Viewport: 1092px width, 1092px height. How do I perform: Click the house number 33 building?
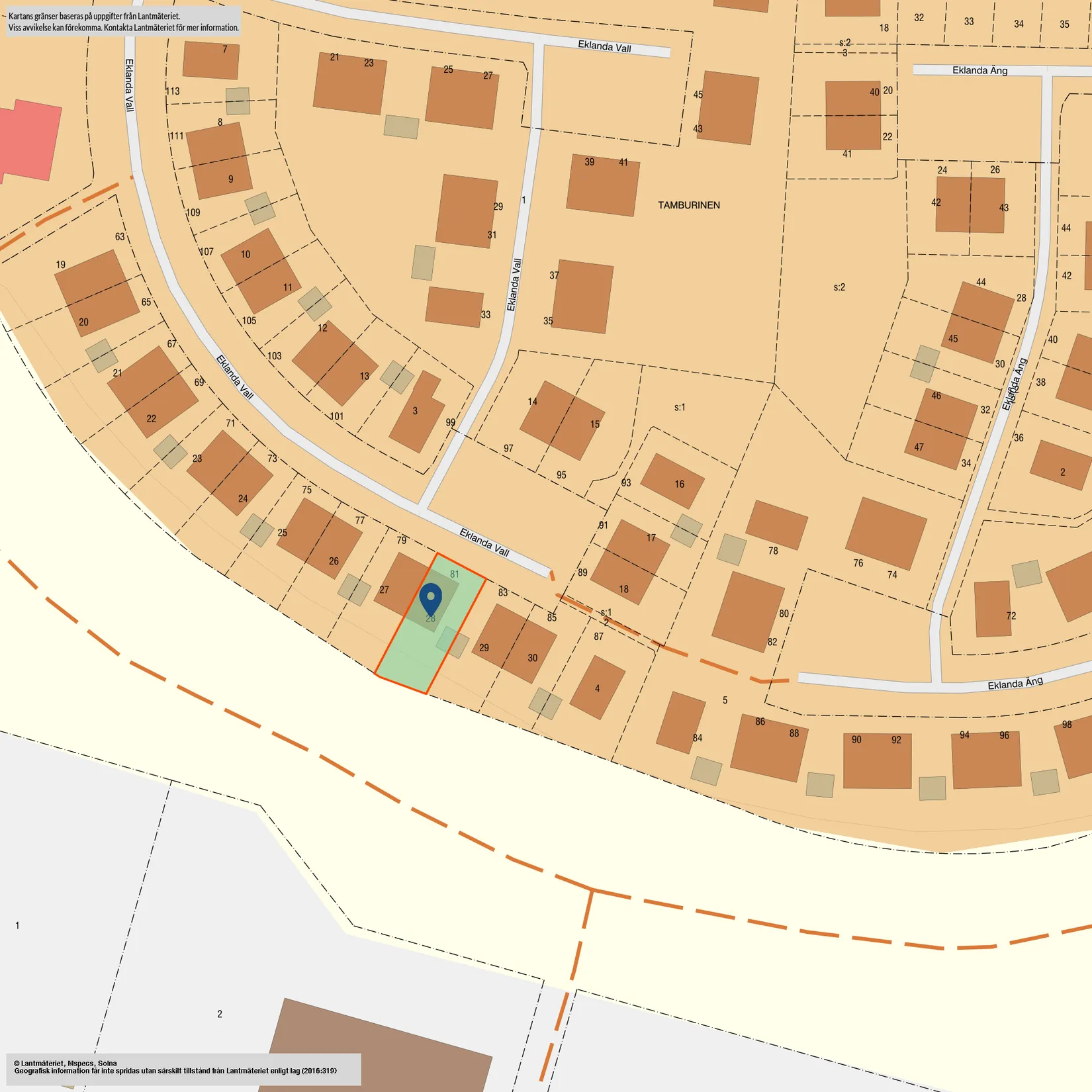(x=454, y=307)
